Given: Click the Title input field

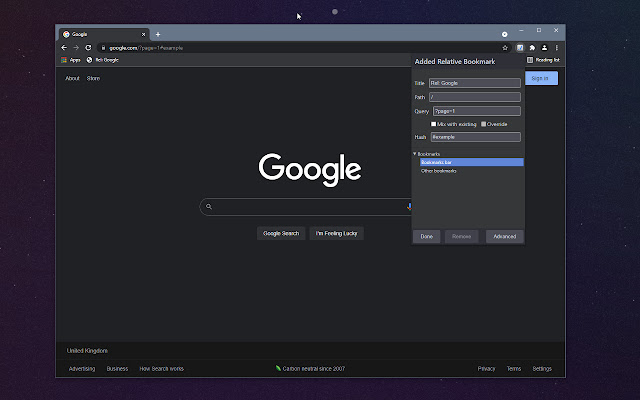Looking at the screenshot, I should point(475,83).
